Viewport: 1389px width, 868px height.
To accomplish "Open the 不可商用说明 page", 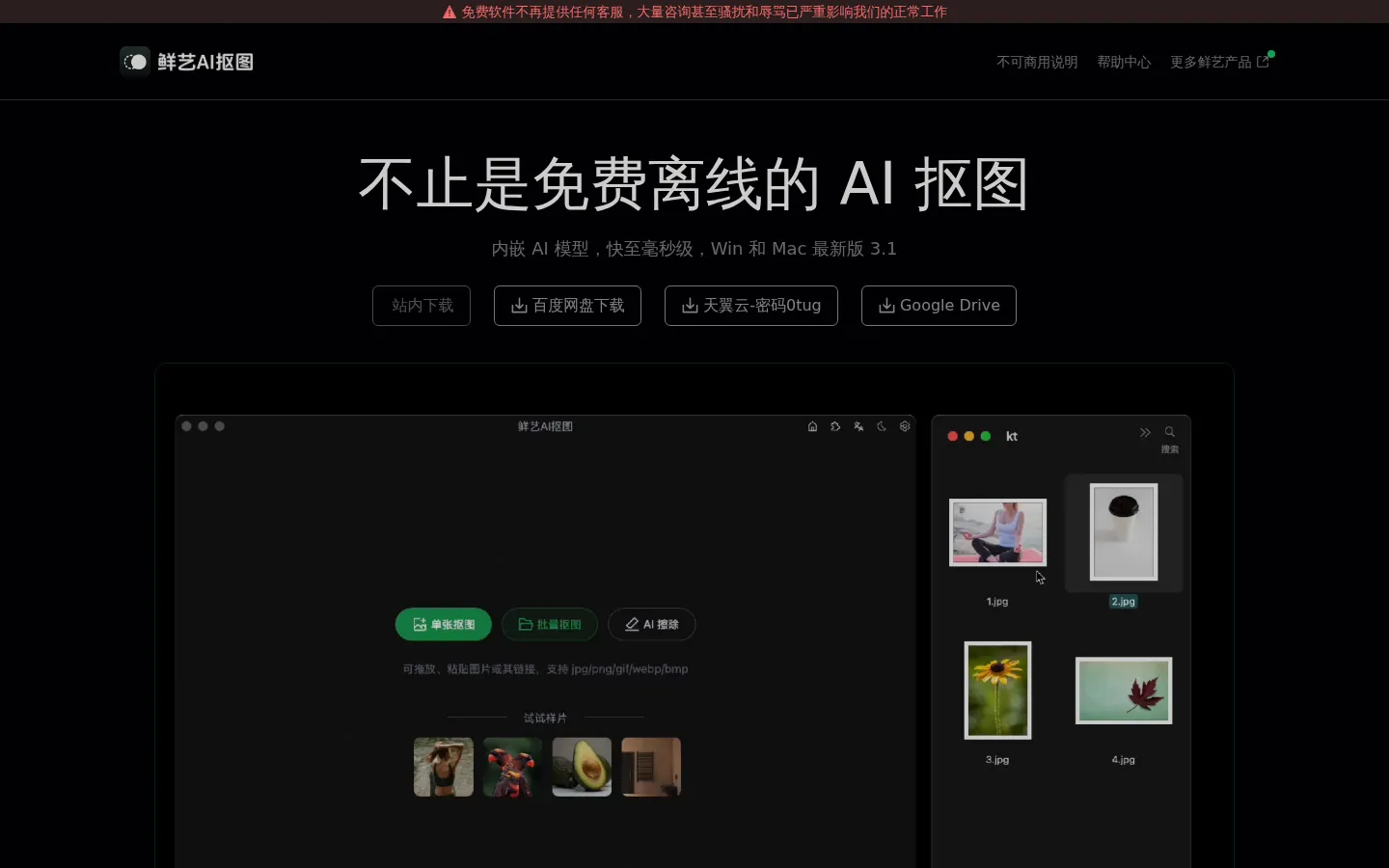I will [x=1037, y=62].
